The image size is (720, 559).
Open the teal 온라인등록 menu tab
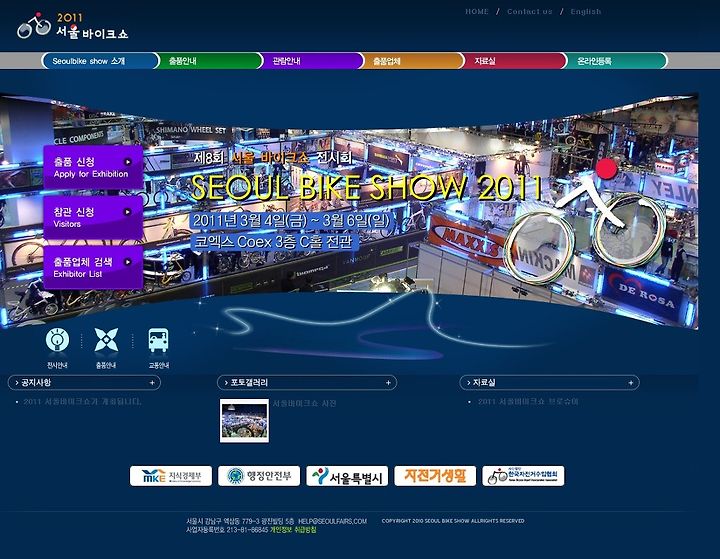pyautogui.click(x=617, y=61)
